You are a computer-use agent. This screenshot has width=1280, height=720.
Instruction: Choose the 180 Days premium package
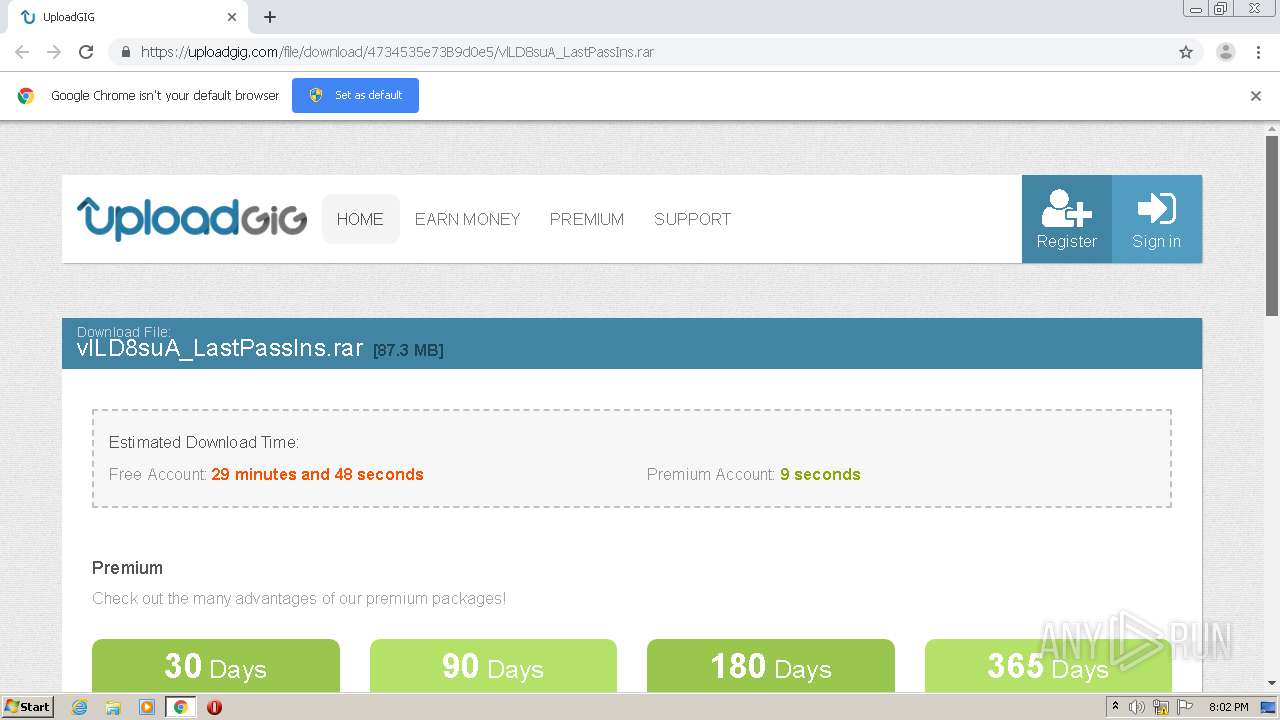click(x=771, y=665)
